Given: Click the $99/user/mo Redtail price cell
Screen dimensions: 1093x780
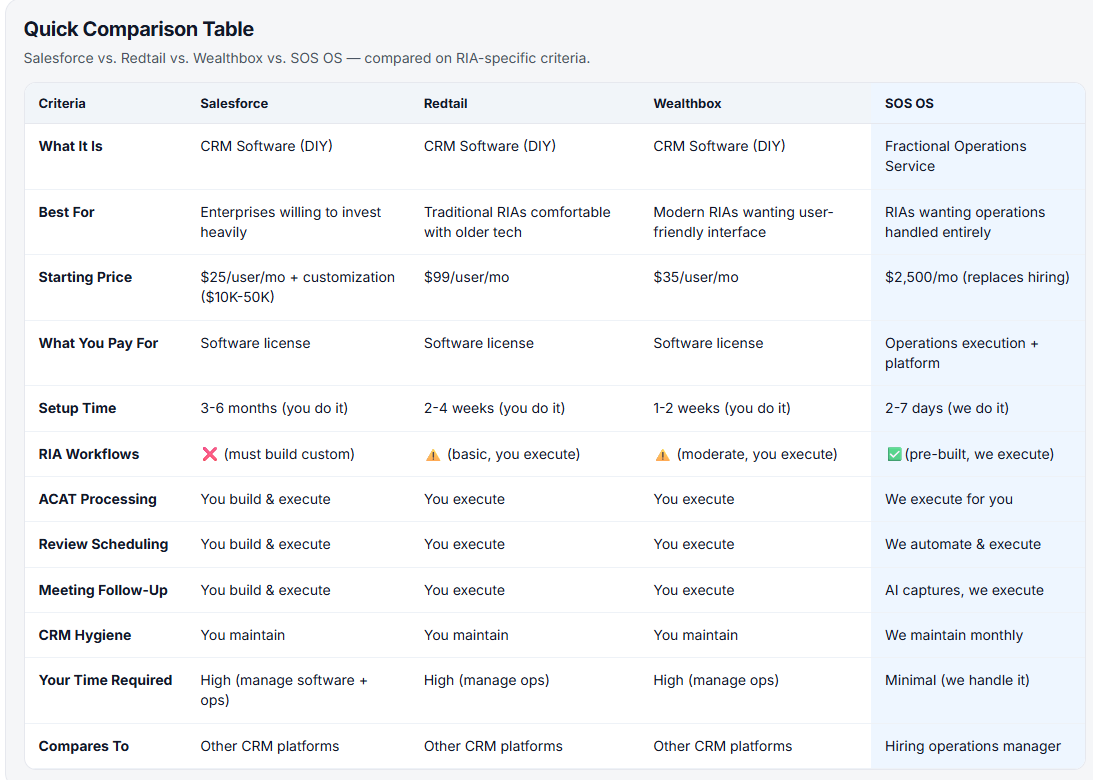Looking at the screenshot, I should pyautogui.click(x=466, y=277).
